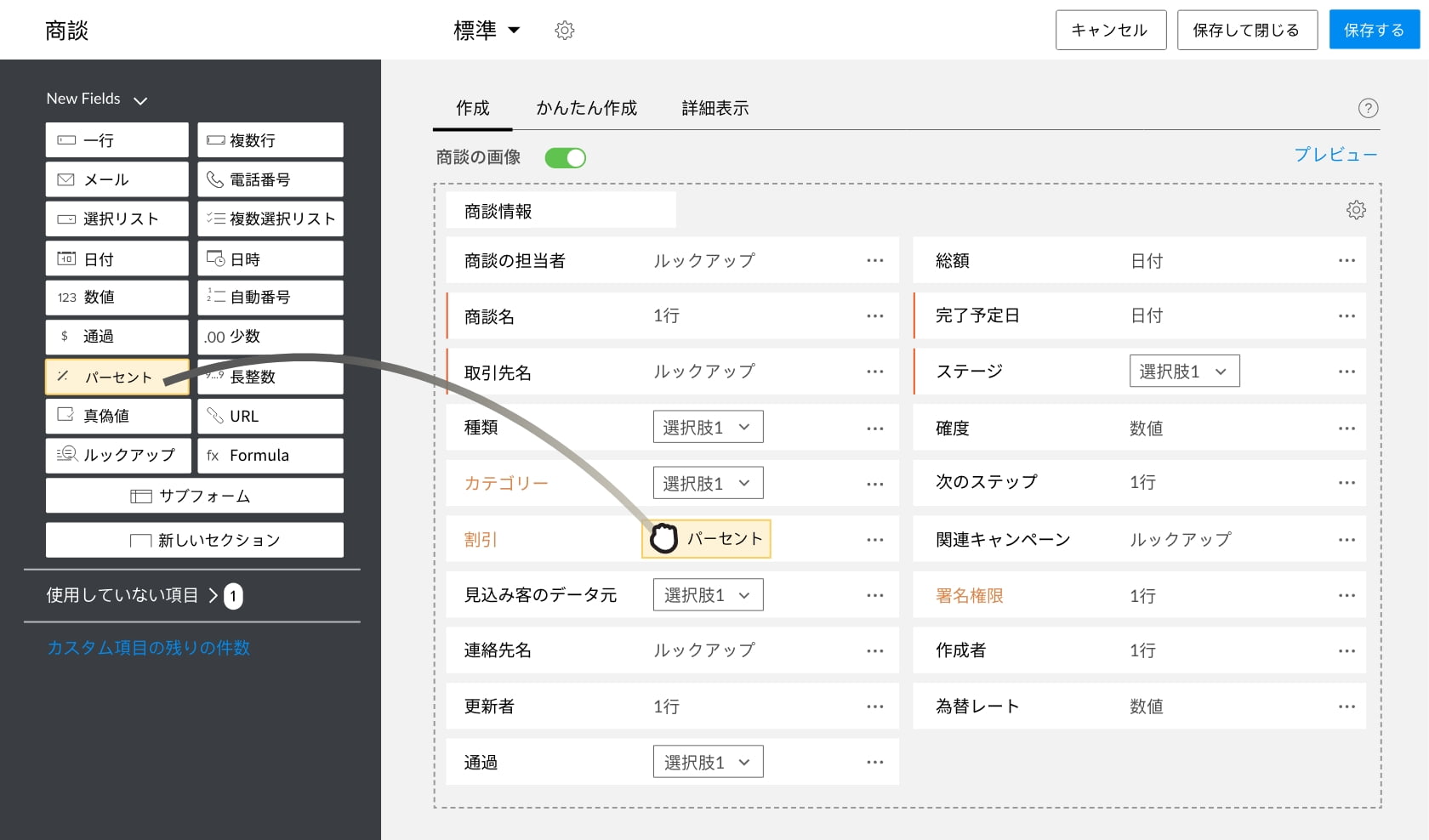Open the three-dot menu for the 総額 field

pos(1346,261)
